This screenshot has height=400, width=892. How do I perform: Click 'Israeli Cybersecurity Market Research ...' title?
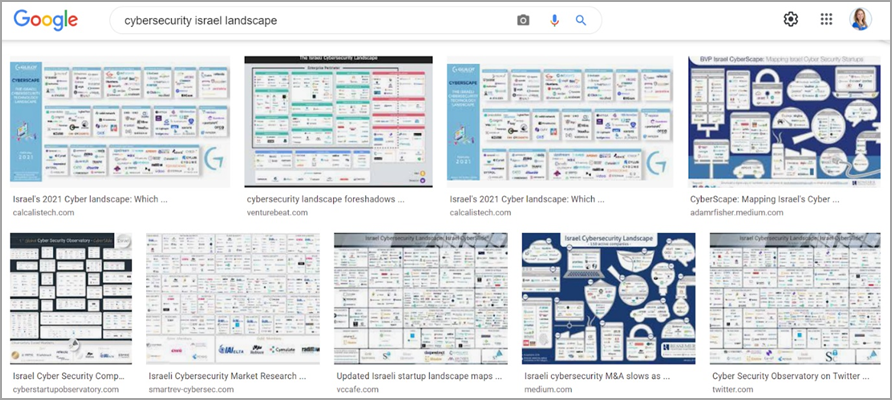tap(228, 377)
